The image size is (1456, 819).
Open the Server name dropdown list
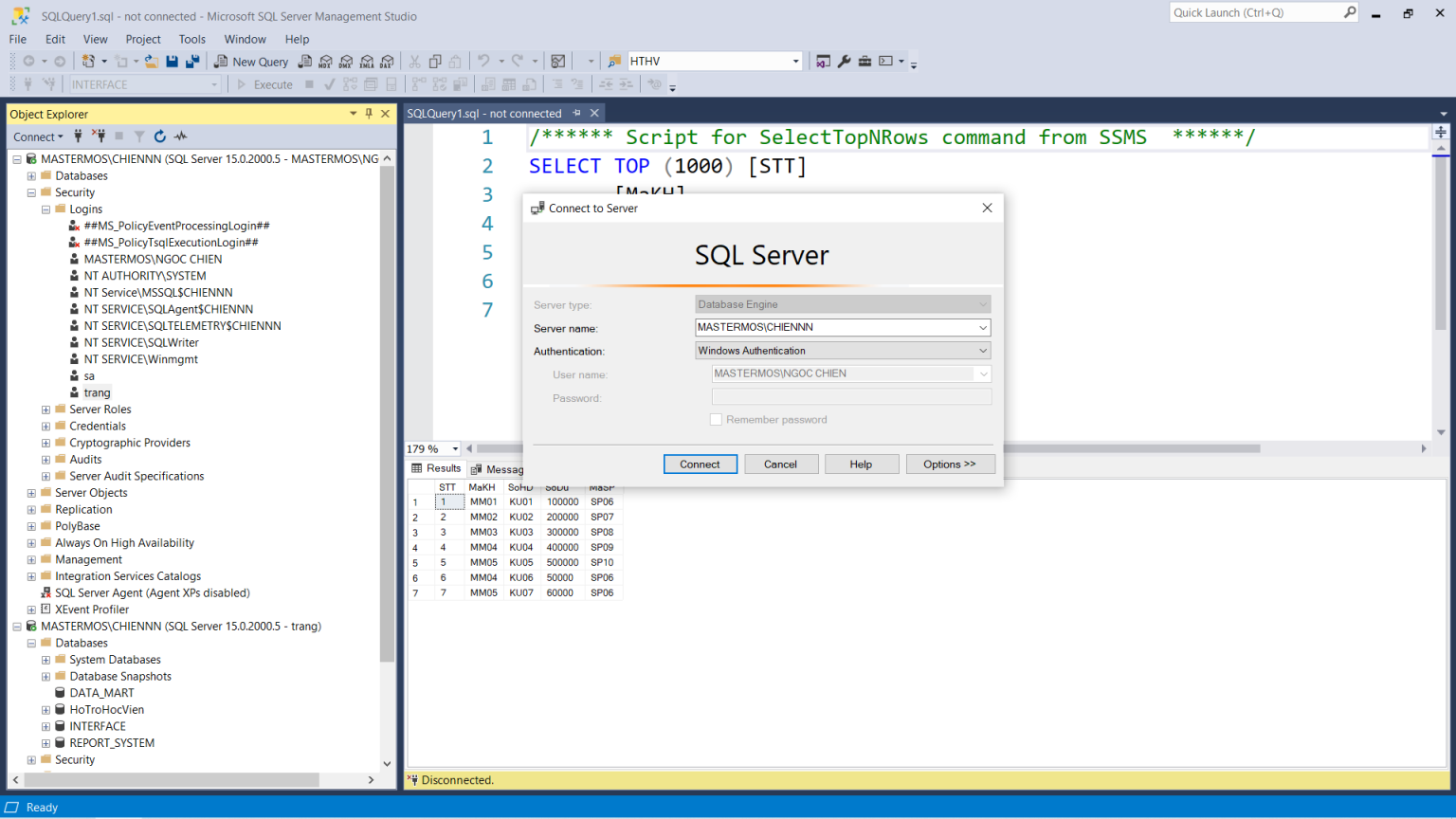click(x=984, y=327)
